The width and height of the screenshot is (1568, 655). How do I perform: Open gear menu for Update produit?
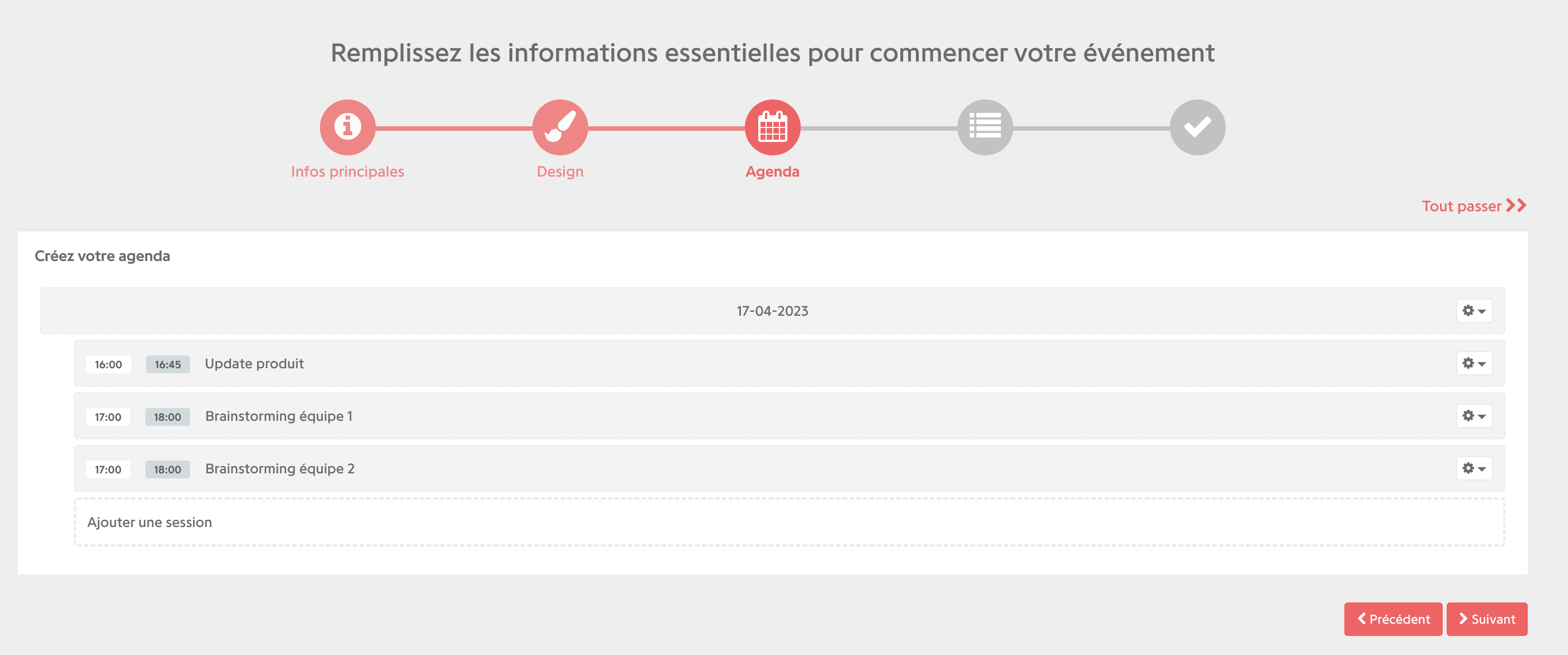click(x=1473, y=363)
